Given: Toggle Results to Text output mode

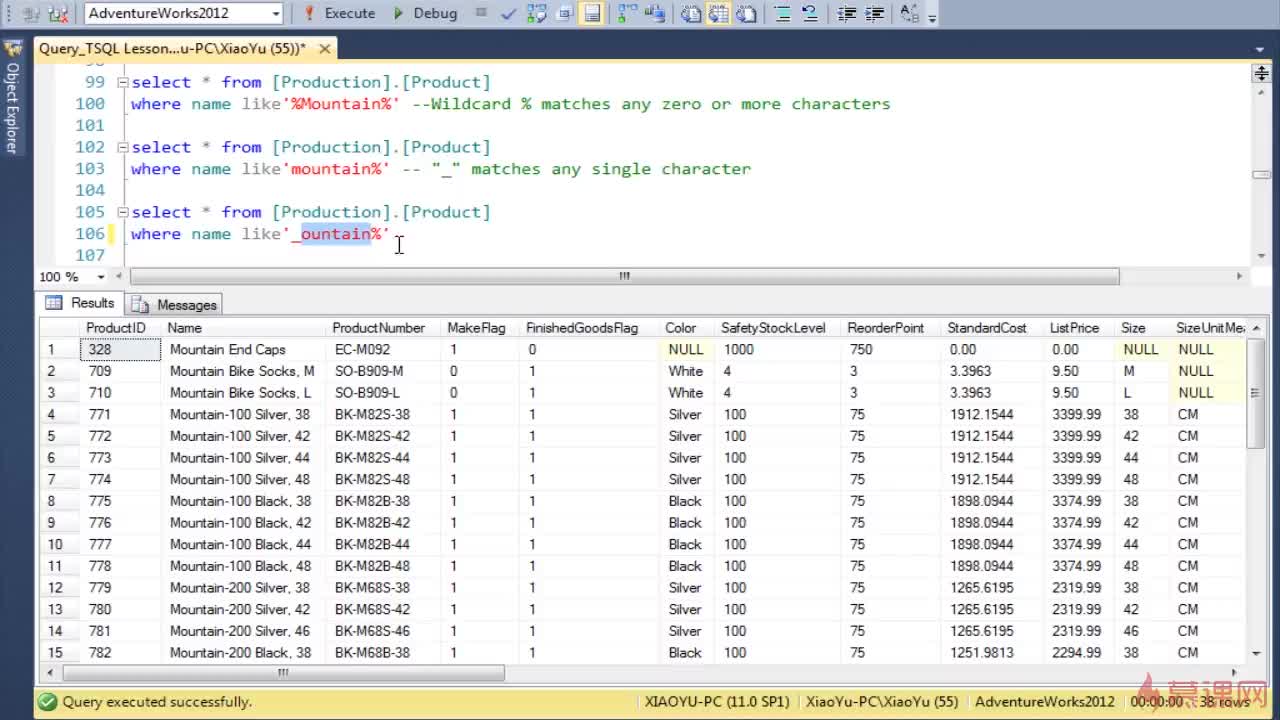Looking at the screenshot, I should point(692,13).
